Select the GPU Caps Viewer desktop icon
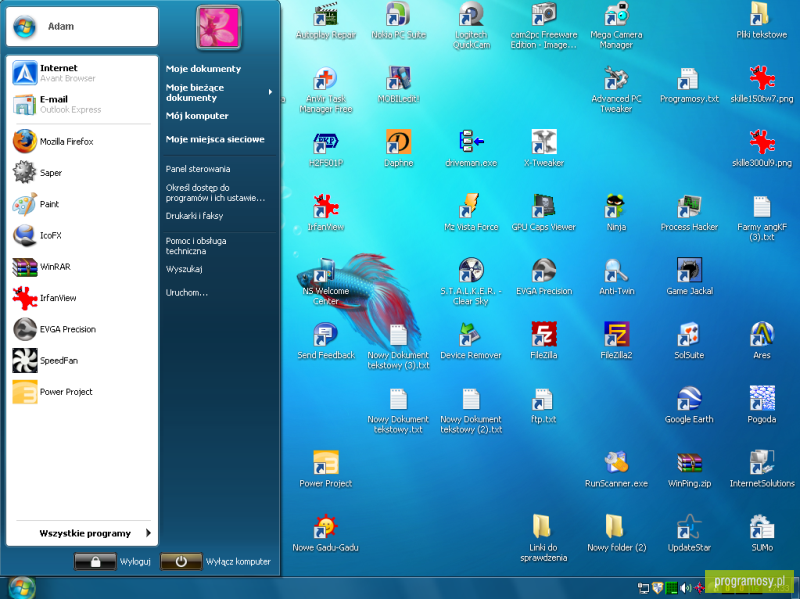800x599 pixels. tap(544, 213)
